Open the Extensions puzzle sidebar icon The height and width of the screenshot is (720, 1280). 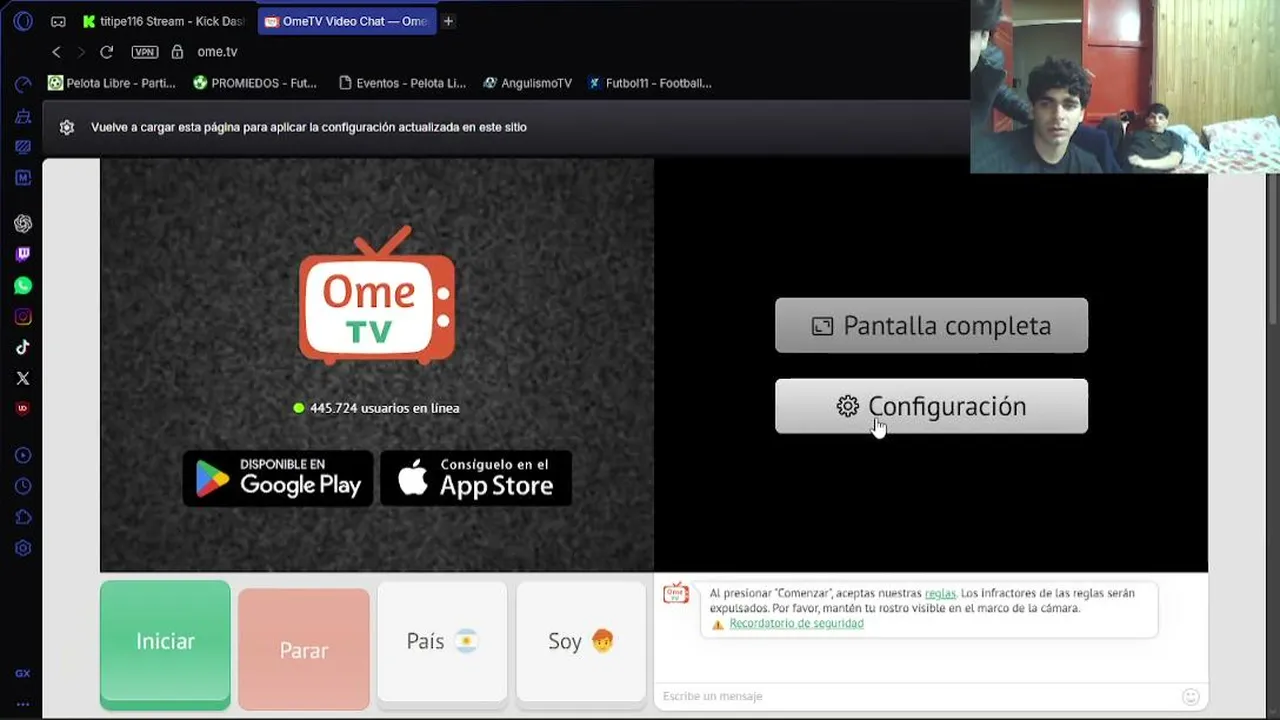[x=23, y=517]
